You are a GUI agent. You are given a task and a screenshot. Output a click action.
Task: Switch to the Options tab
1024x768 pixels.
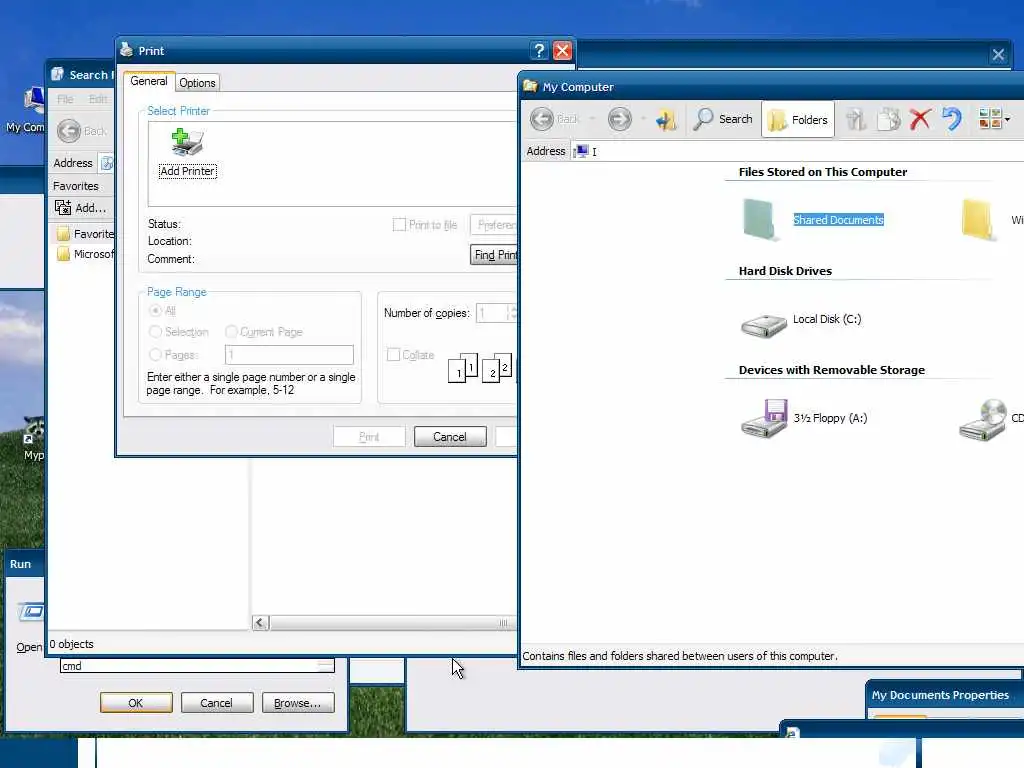[x=197, y=82]
